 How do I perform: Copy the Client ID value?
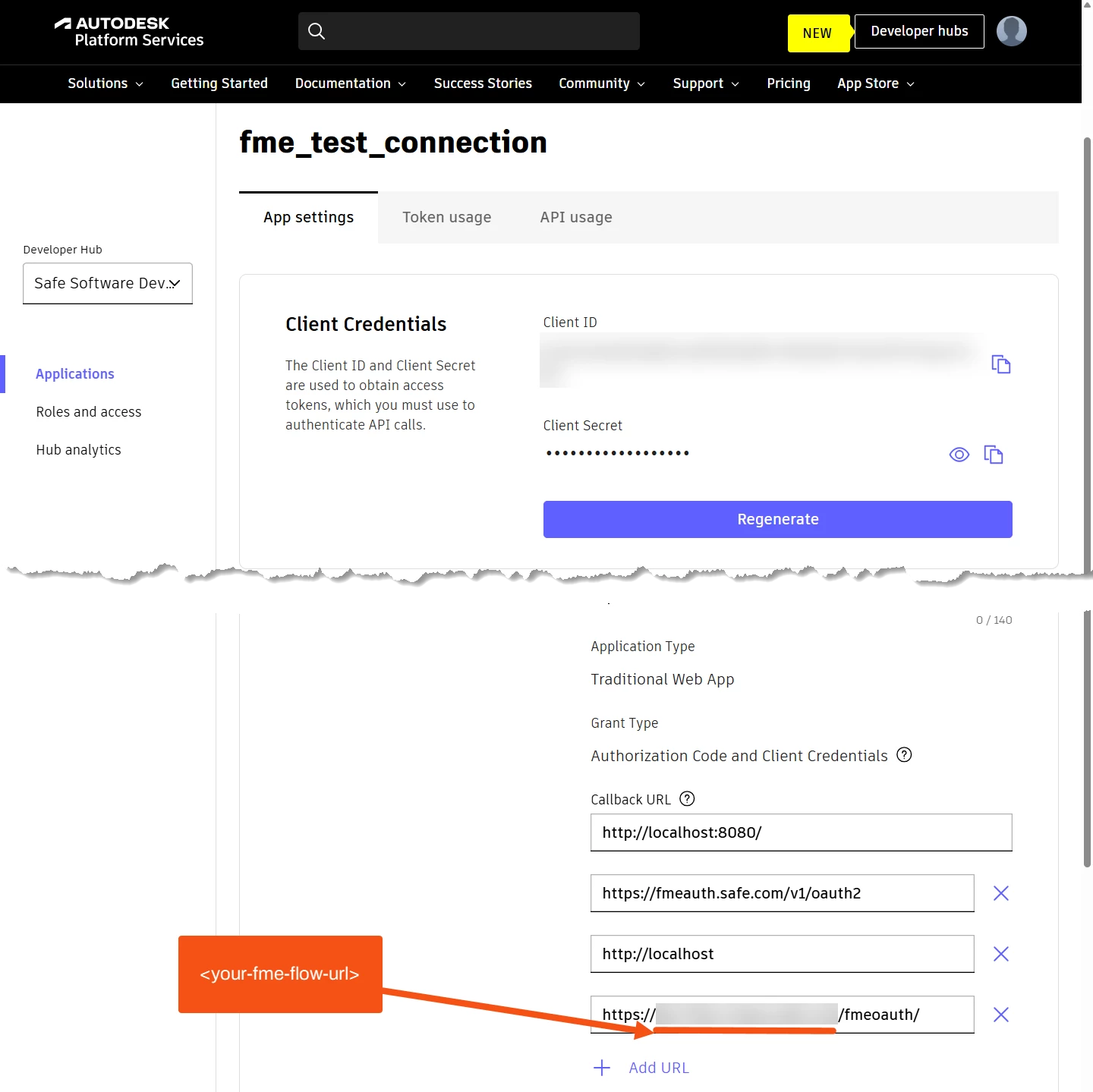tap(1000, 364)
